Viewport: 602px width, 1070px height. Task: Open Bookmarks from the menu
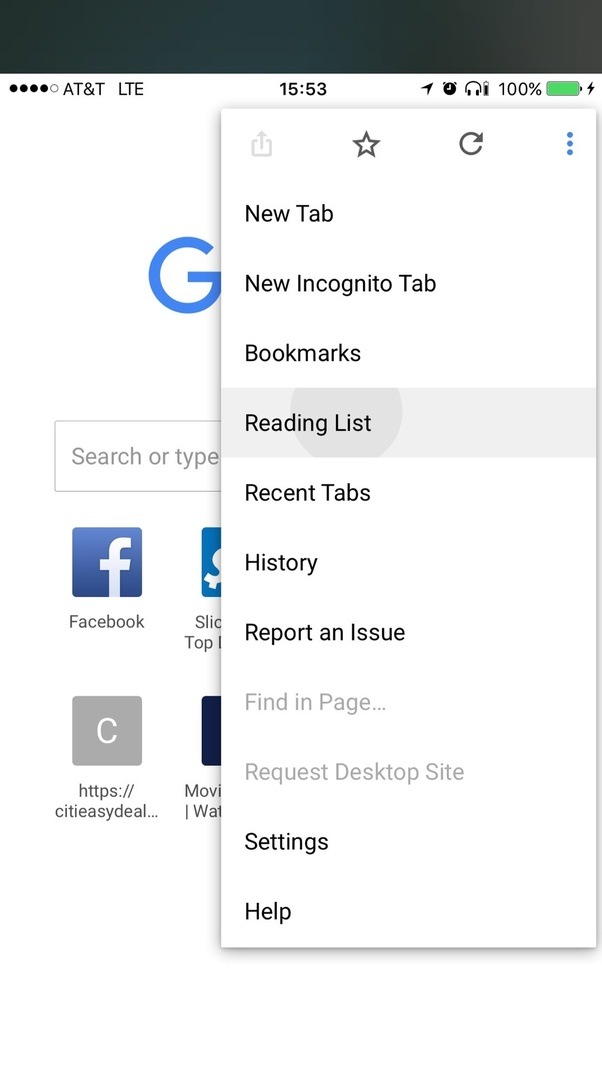(x=302, y=353)
